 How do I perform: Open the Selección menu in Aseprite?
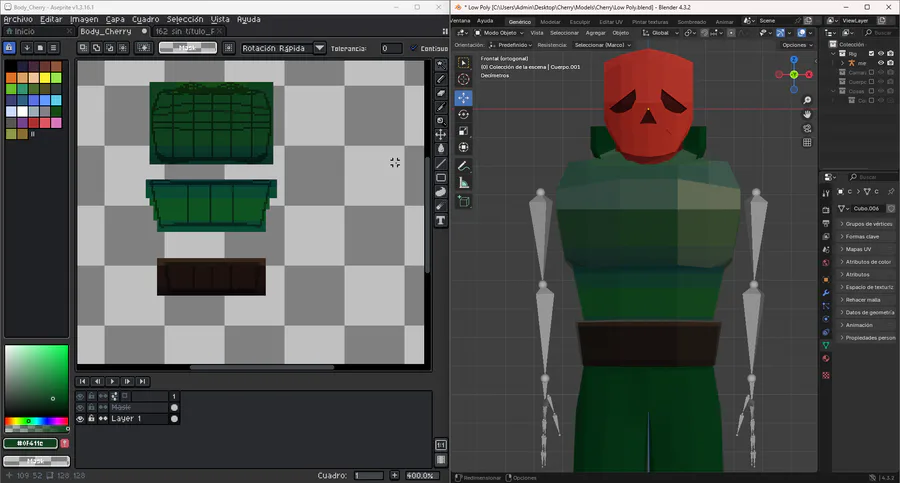[185, 19]
